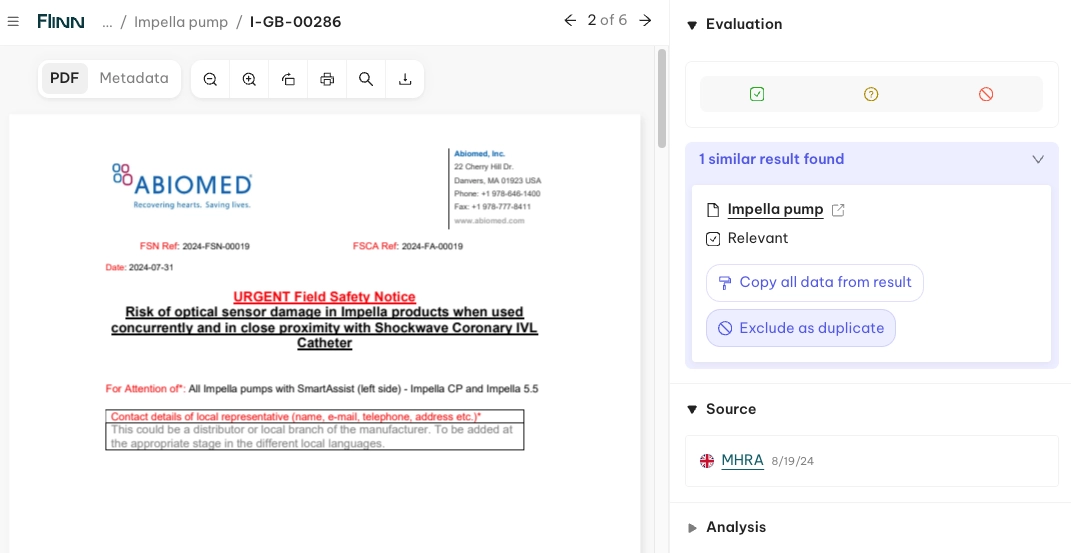Viewport: 1071px width, 553px height.
Task: Click the 2 of 6 page counter
Action: (607, 20)
